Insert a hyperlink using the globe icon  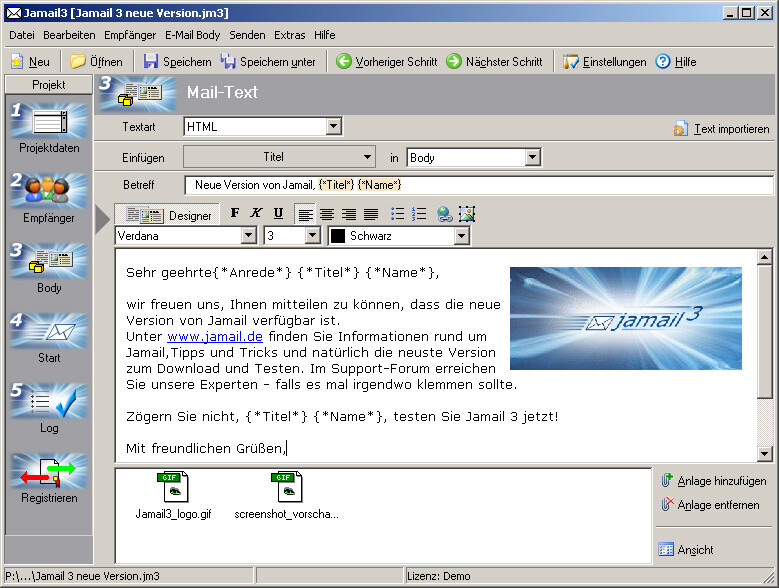[x=445, y=214]
